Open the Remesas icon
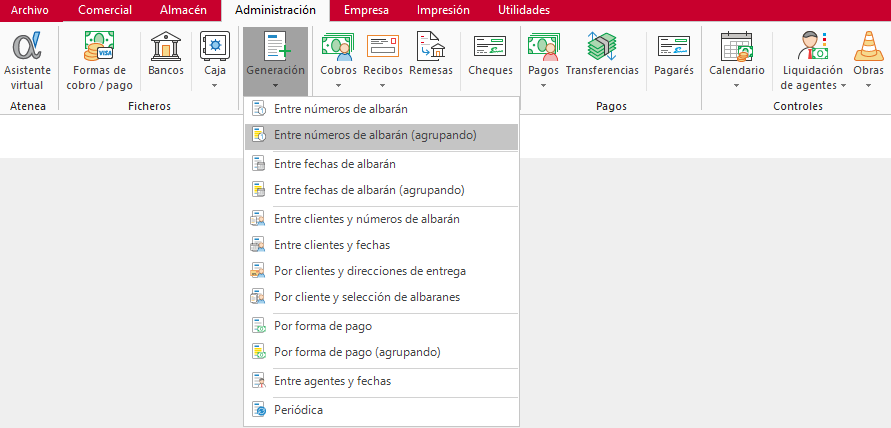The width and height of the screenshot is (891, 428). [x=431, y=47]
